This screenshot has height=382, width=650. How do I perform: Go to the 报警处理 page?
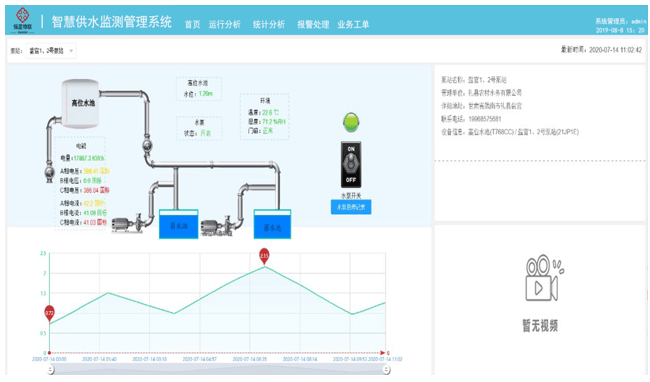point(313,24)
